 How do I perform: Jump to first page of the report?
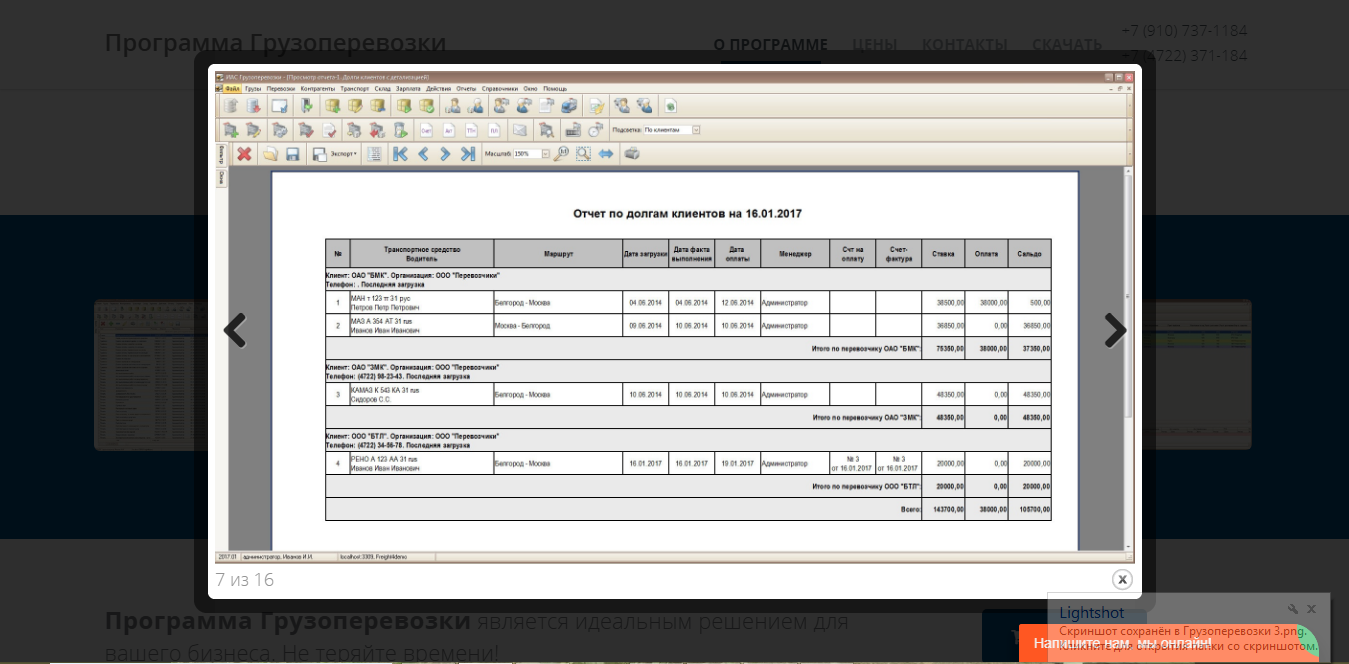[x=400, y=154]
